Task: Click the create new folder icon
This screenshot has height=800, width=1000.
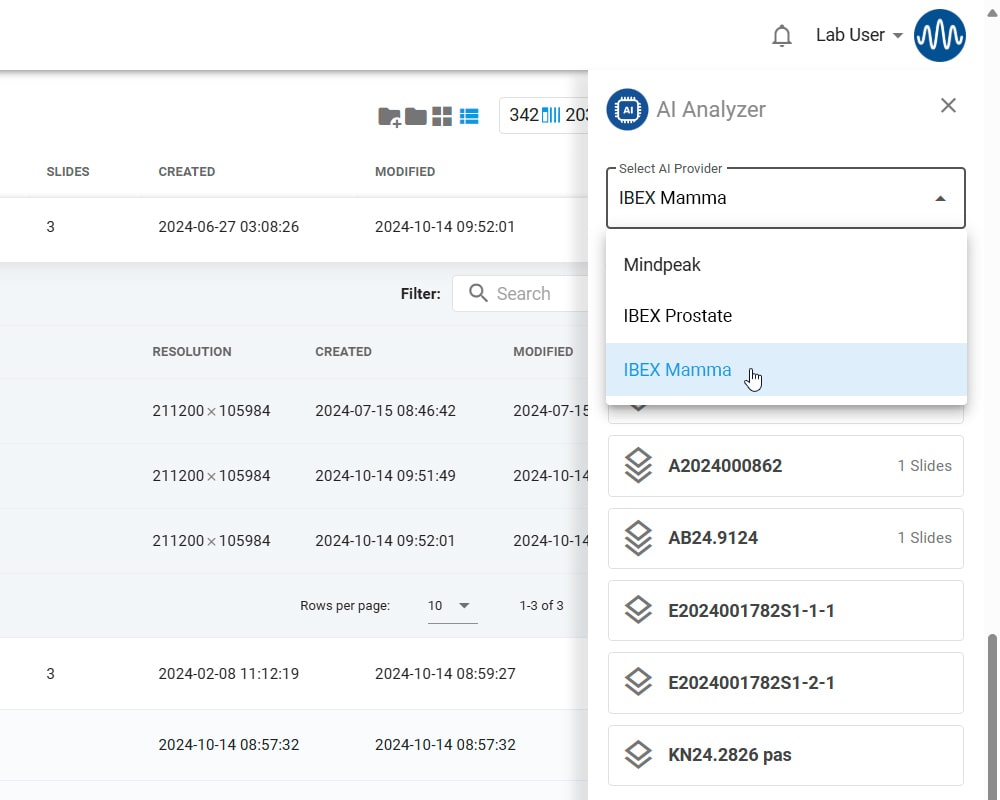Action: coord(389,116)
